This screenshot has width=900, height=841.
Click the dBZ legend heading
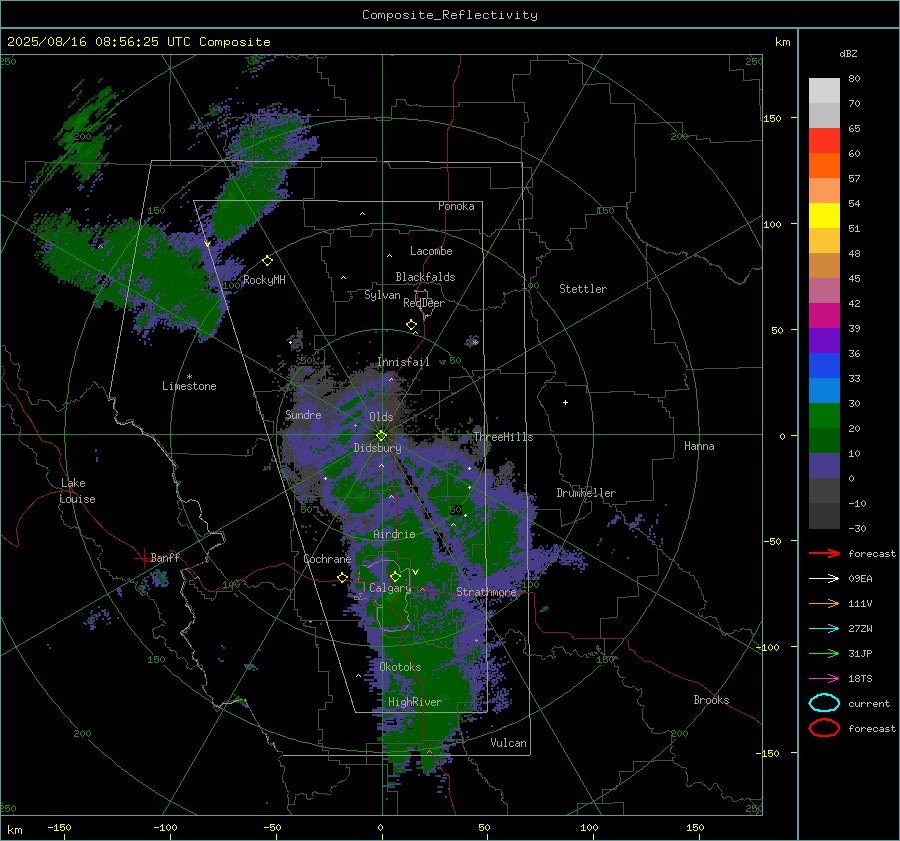pyautogui.click(x=848, y=53)
